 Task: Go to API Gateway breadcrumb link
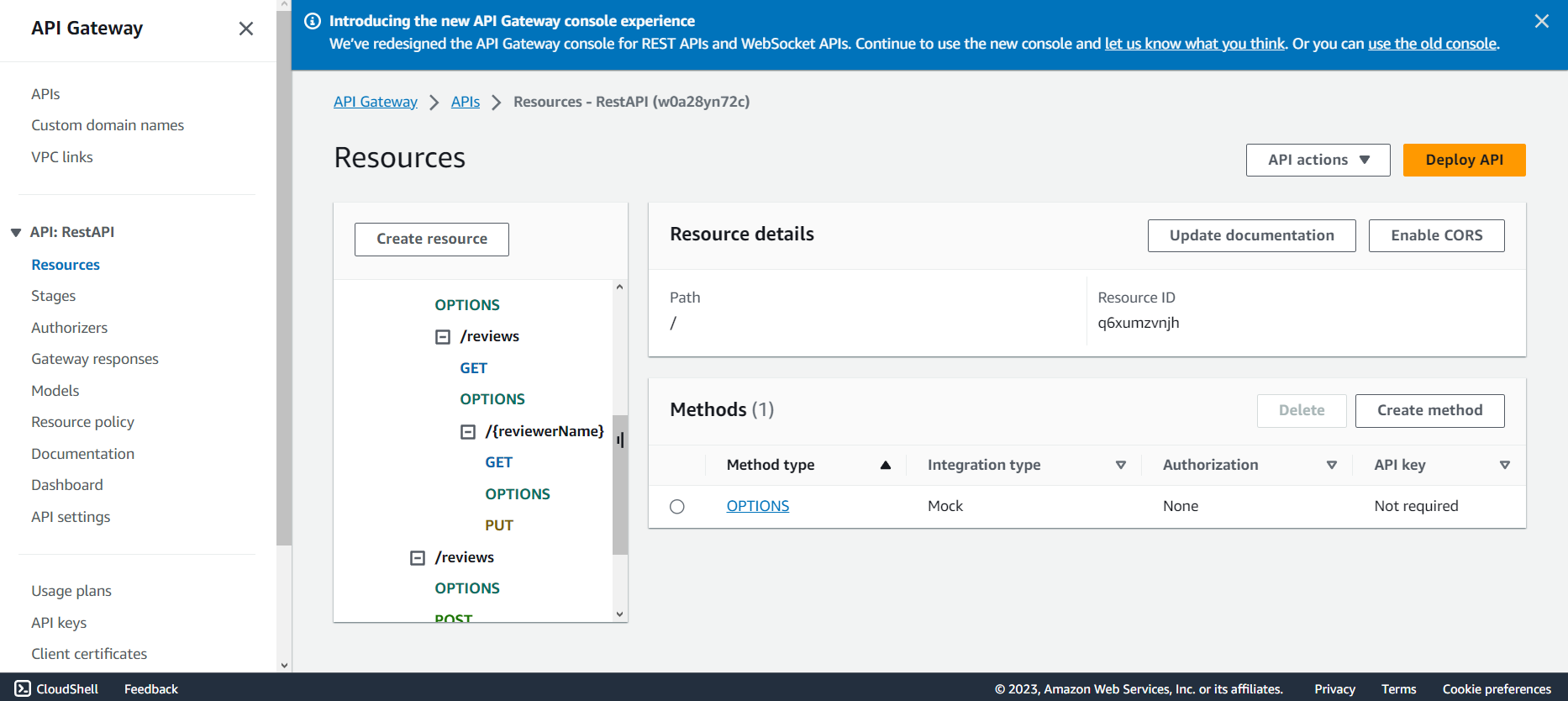[376, 102]
